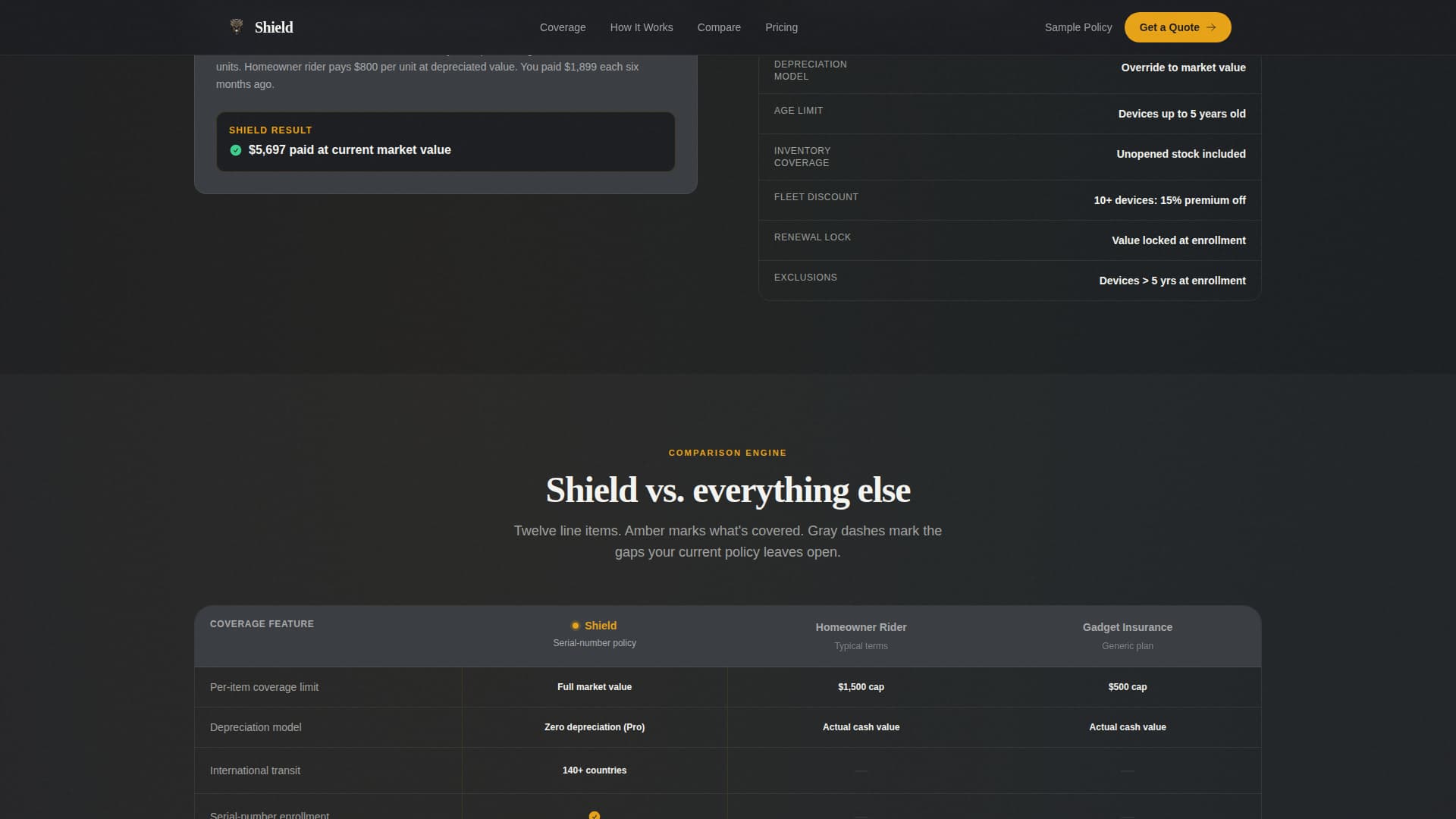Click the Shield logo icon
Image resolution: width=1456 pixels, height=819 pixels.
coord(237,27)
